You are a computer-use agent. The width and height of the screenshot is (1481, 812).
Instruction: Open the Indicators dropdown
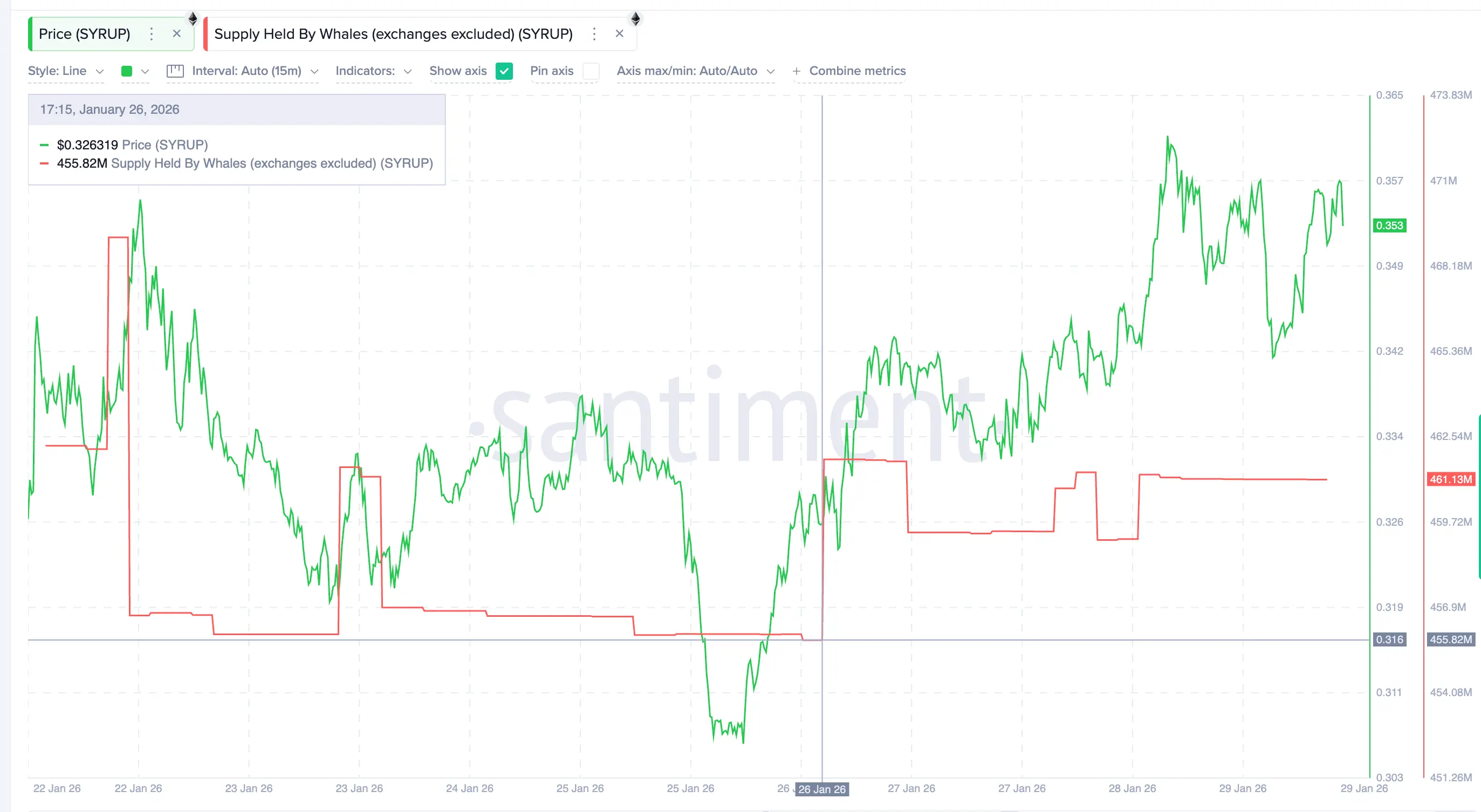[374, 71]
